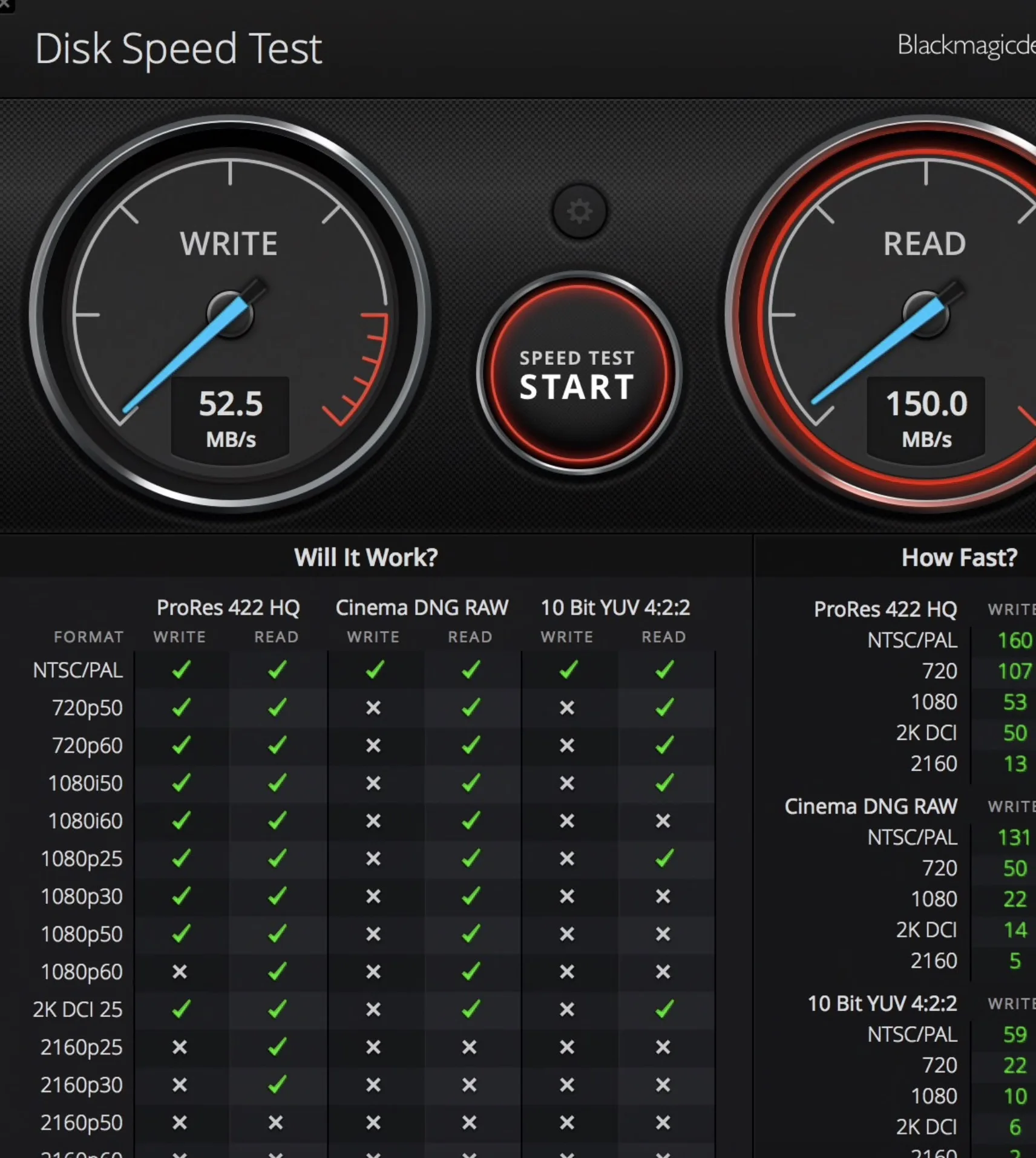This screenshot has height=1158, width=1036.
Task: Click ProRes 1080 write value 53
Action: 1015,702
